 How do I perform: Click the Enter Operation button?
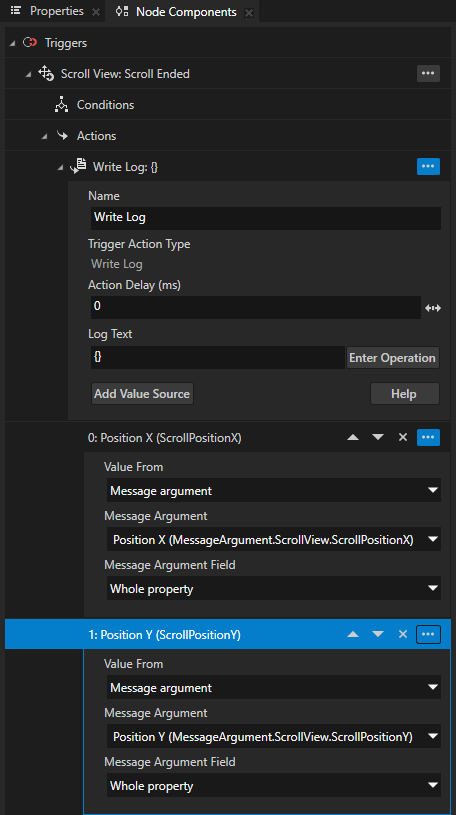click(393, 358)
